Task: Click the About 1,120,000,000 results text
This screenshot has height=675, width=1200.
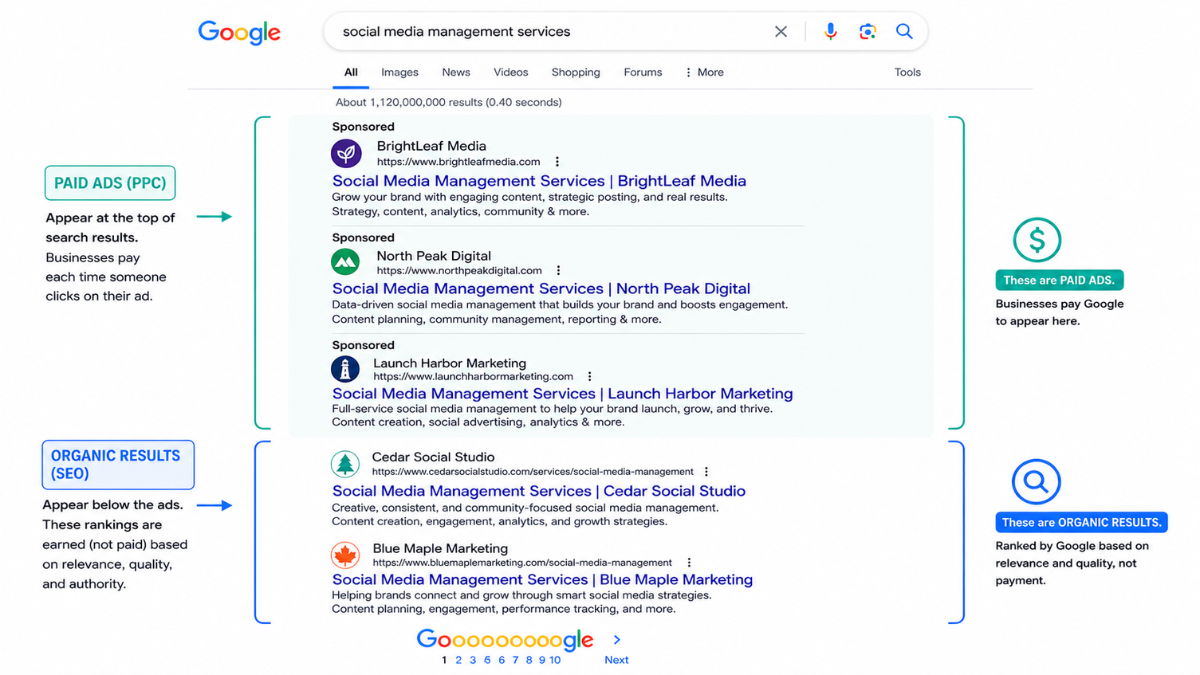Action: pos(448,102)
